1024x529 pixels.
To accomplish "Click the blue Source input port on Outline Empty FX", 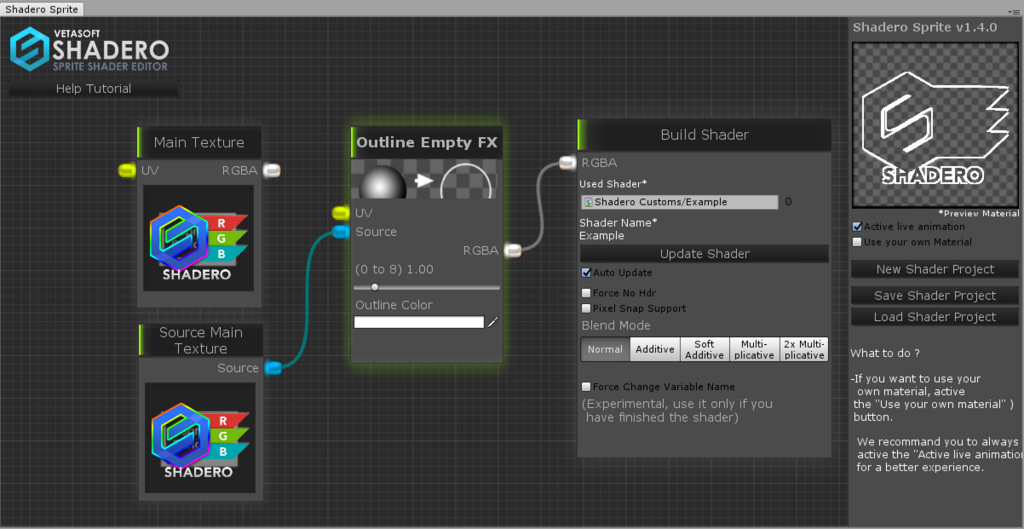I will click(342, 231).
